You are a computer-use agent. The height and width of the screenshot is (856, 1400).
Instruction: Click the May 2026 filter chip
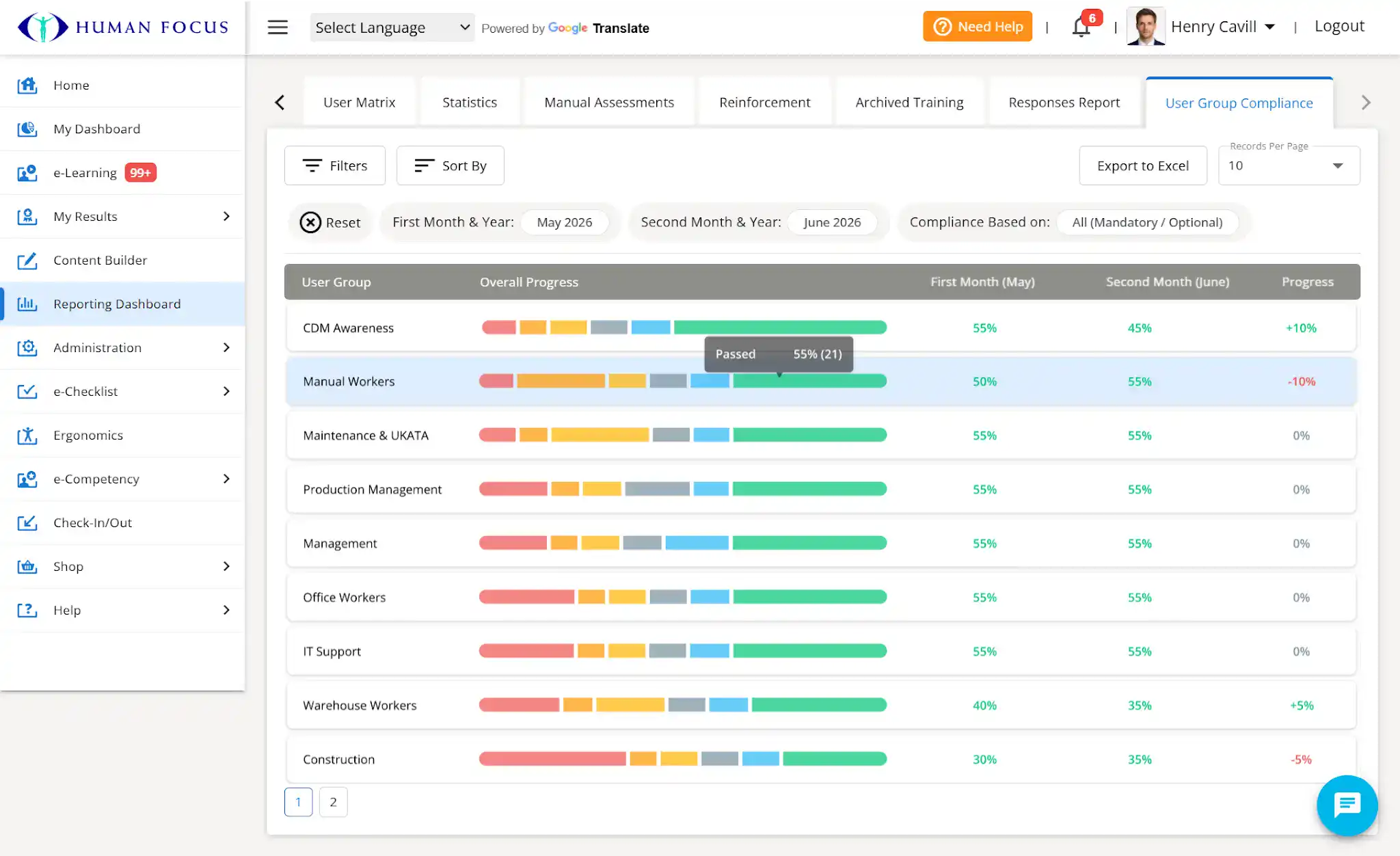[x=565, y=222]
